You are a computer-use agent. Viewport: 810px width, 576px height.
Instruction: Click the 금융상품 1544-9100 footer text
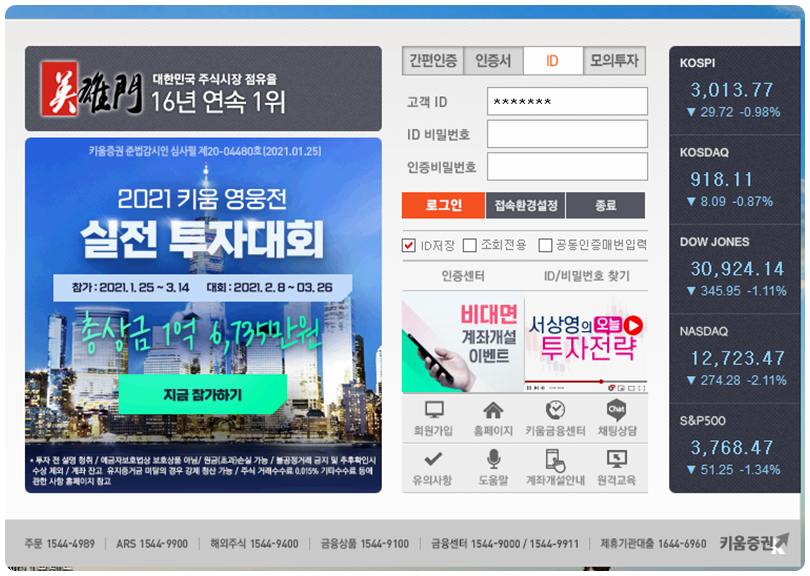click(x=365, y=543)
